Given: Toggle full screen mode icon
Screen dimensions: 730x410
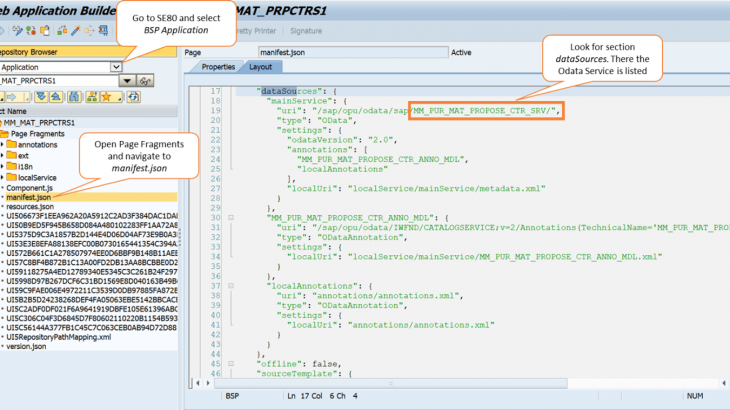Looking at the screenshot, I should pos(103,31).
